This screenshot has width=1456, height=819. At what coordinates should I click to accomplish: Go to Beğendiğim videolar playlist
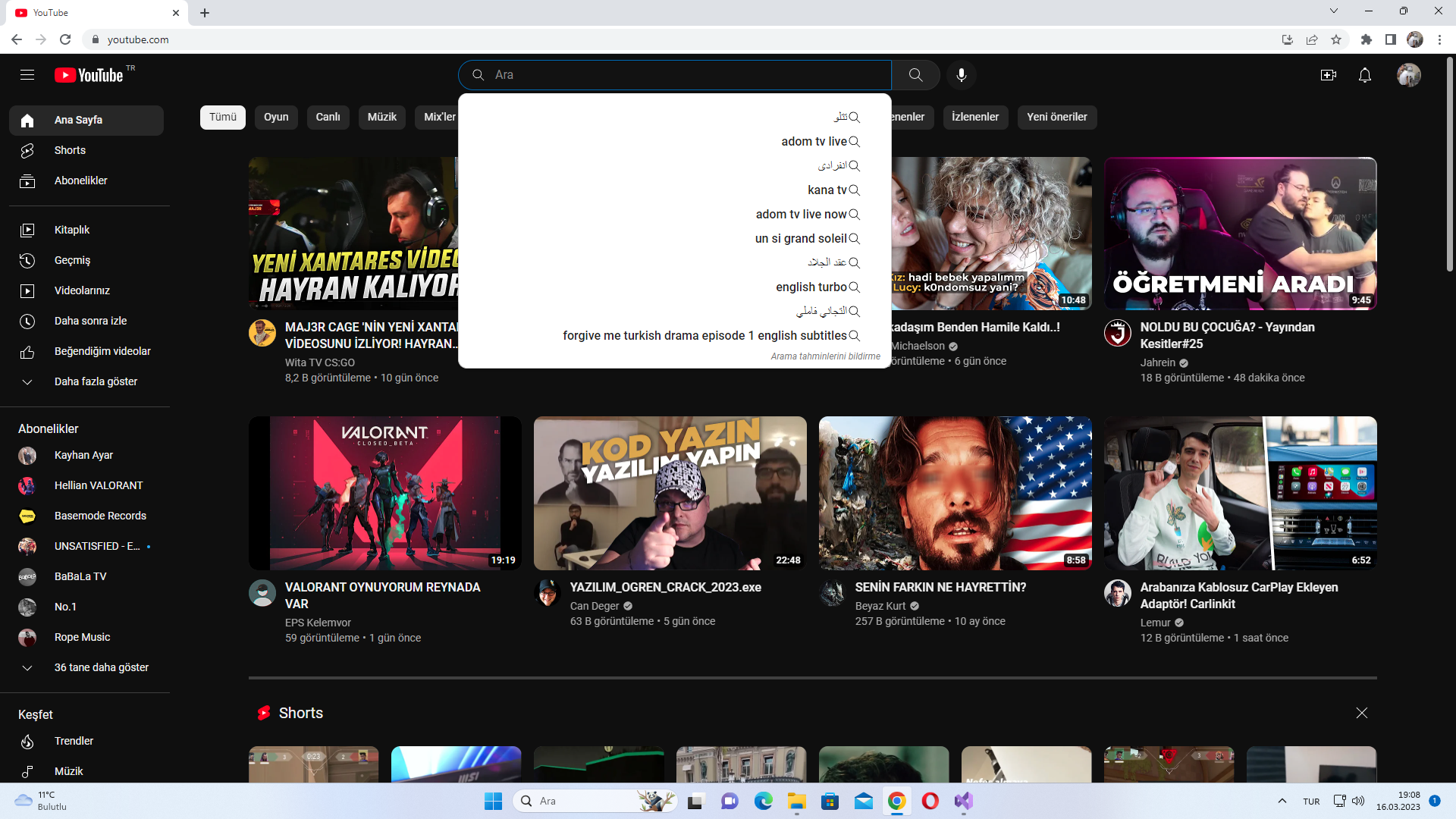click(102, 351)
